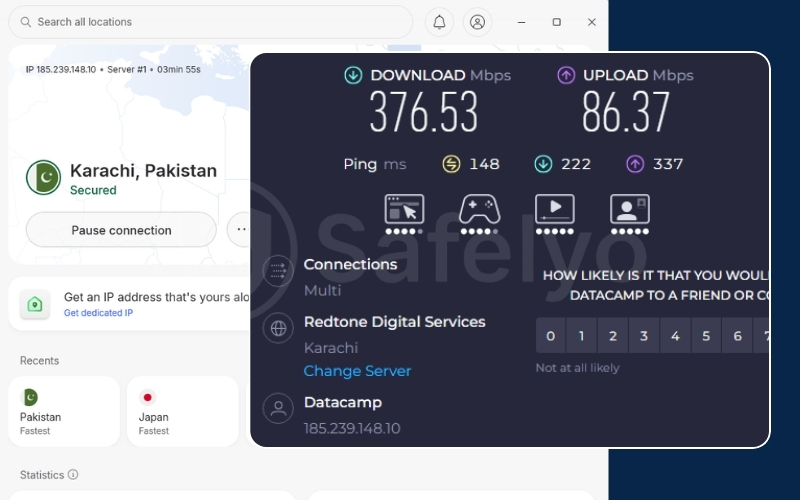Click the Change Server link
Image resolution: width=800 pixels, height=500 pixels.
tap(357, 371)
